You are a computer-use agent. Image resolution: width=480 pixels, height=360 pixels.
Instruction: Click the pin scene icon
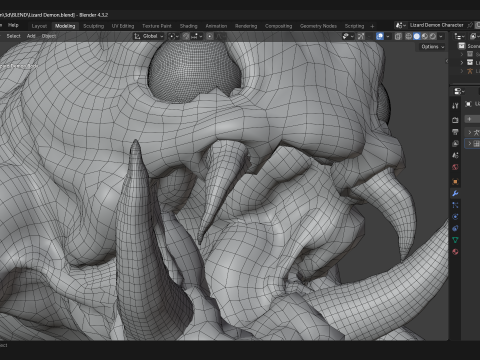pos(470,25)
